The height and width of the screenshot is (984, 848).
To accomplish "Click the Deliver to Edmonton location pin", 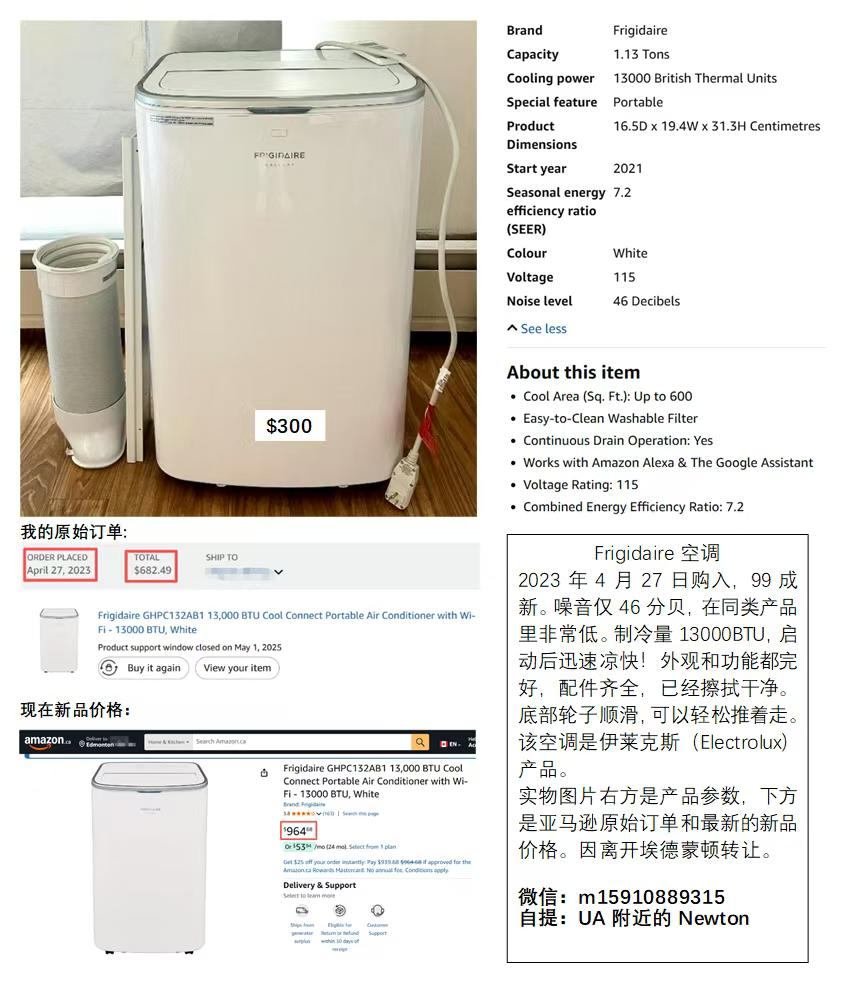I will click(82, 744).
